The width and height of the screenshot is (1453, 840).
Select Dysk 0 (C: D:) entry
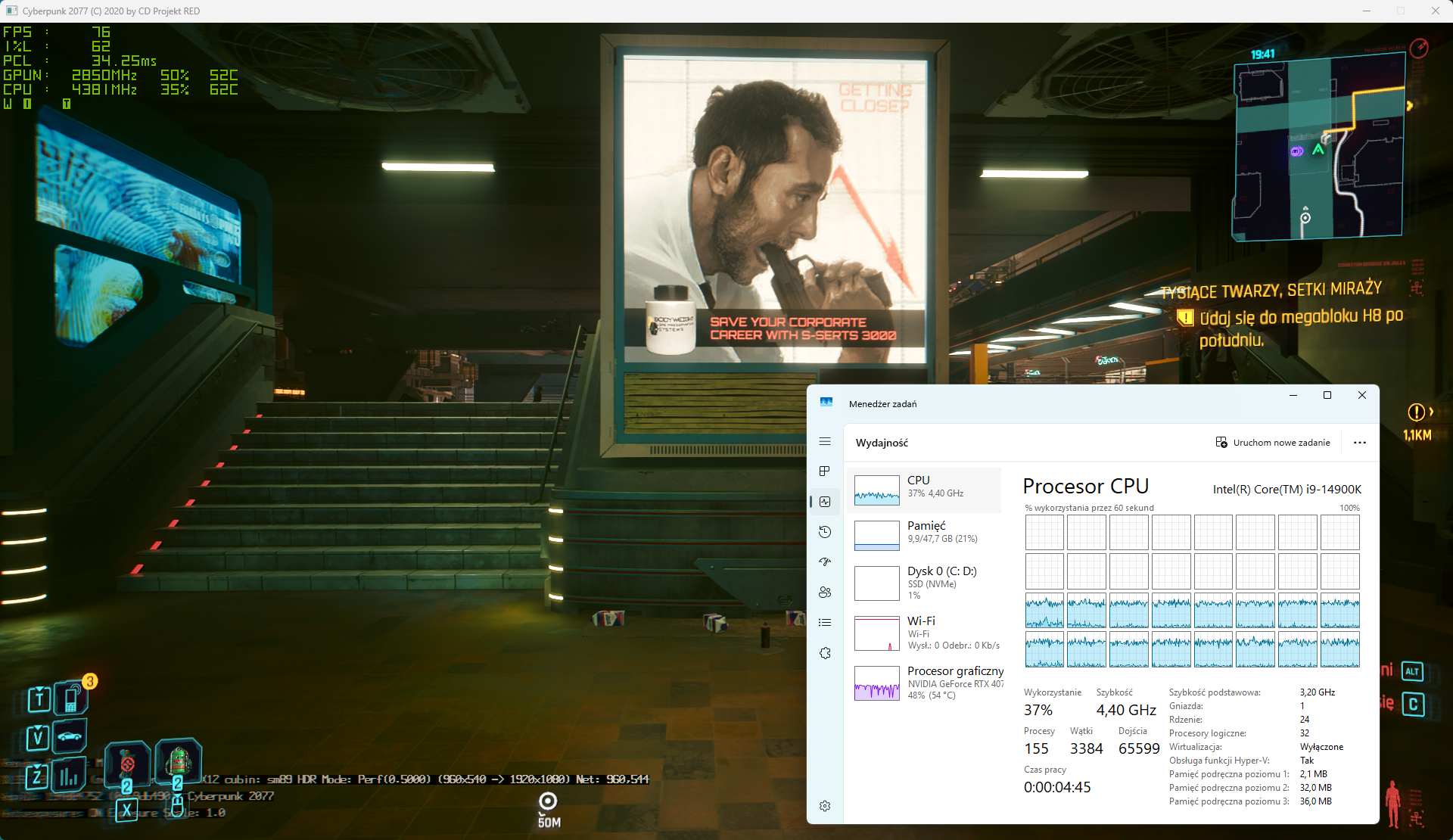(x=925, y=583)
